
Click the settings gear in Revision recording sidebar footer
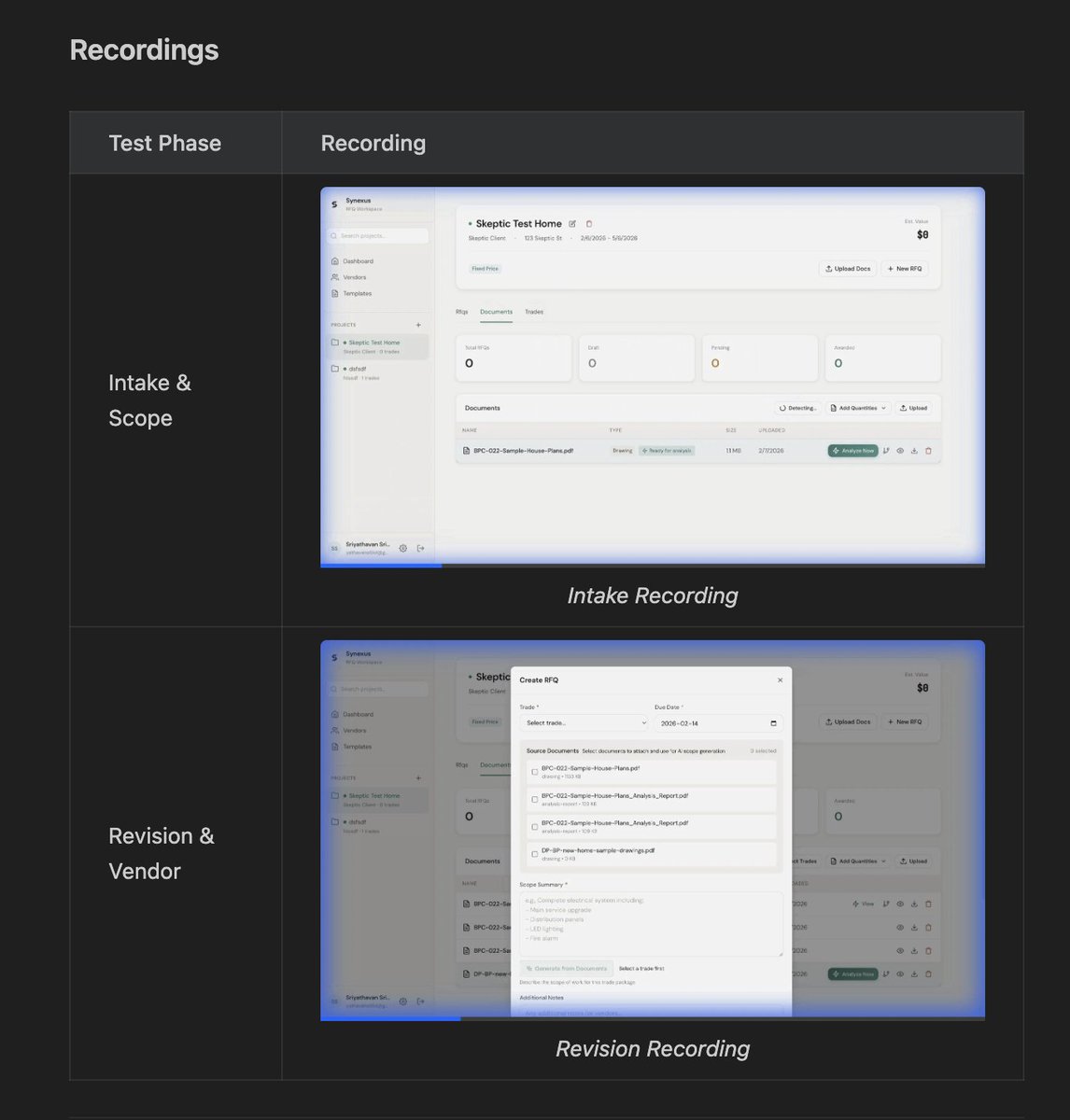tap(403, 1001)
